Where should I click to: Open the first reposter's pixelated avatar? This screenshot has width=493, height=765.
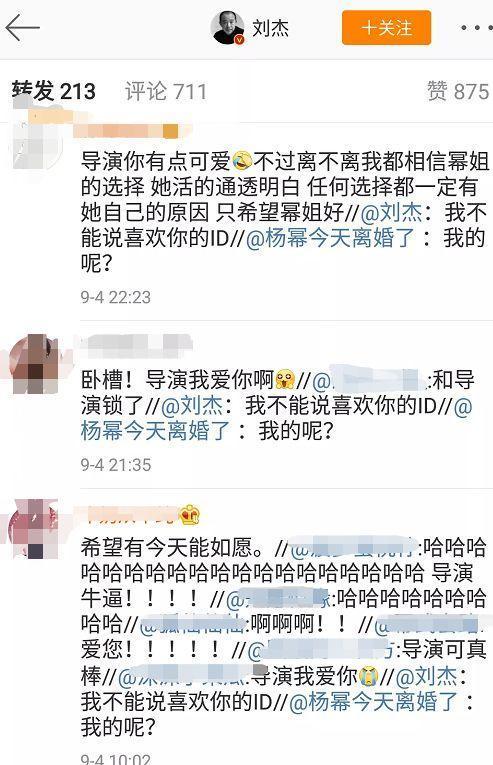pos(37,142)
